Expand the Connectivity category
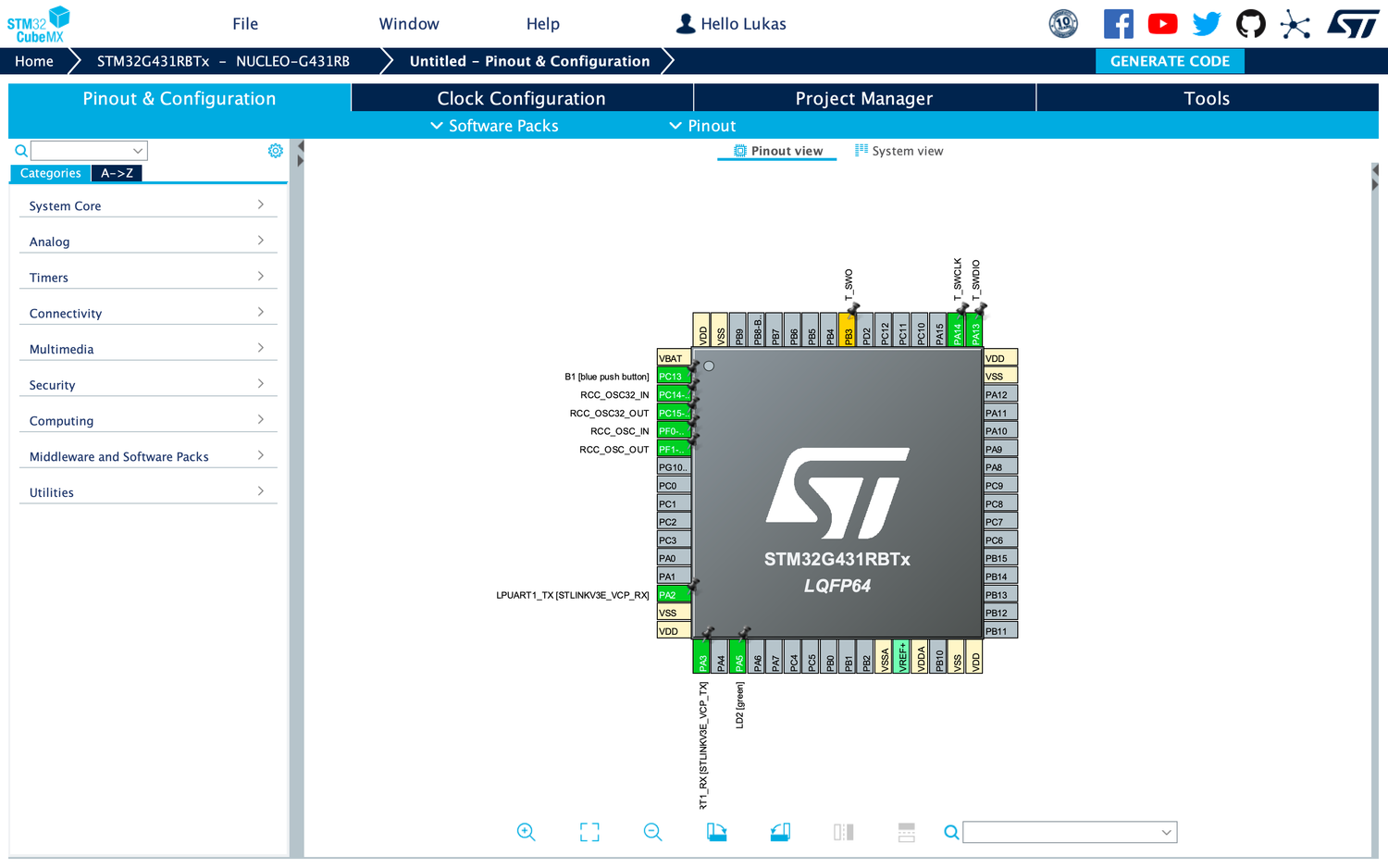 148,313
